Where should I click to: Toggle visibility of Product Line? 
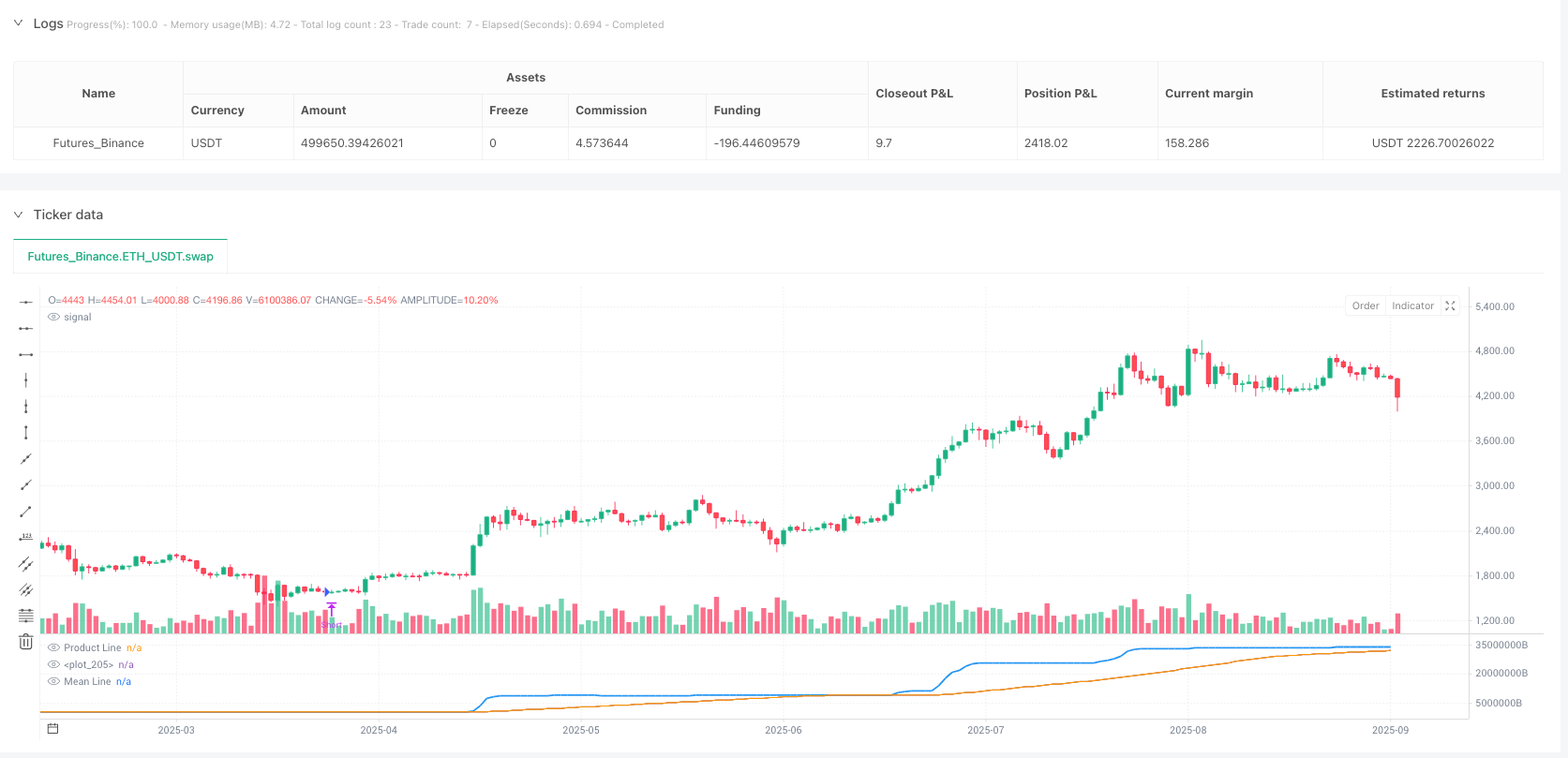click(53, 648)
